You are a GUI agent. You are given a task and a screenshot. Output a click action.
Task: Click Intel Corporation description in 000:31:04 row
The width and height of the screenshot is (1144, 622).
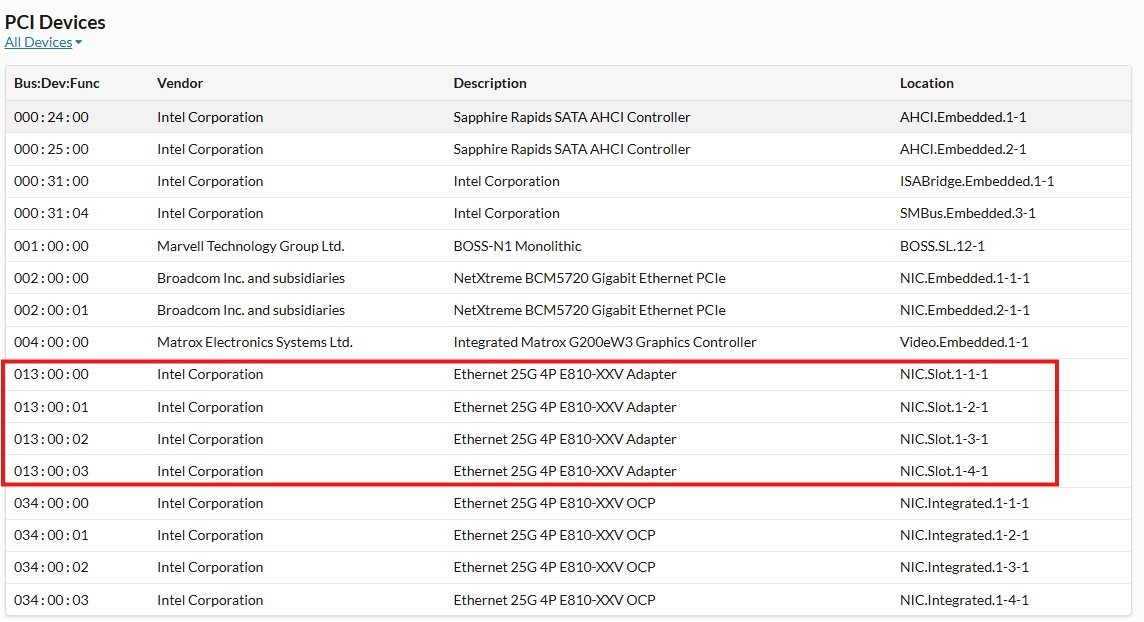click(506, 214)
